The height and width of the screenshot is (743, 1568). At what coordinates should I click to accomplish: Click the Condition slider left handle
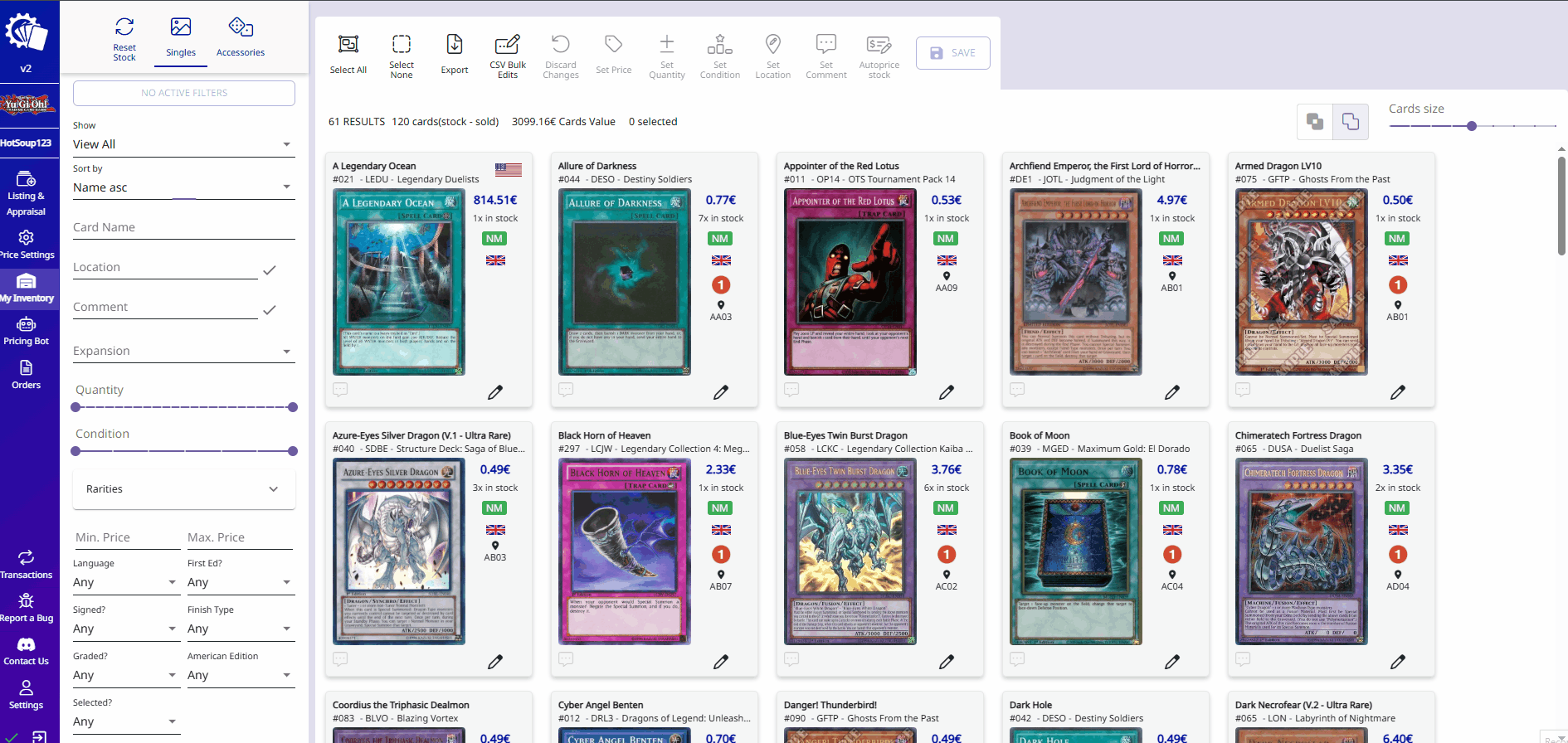76,451
